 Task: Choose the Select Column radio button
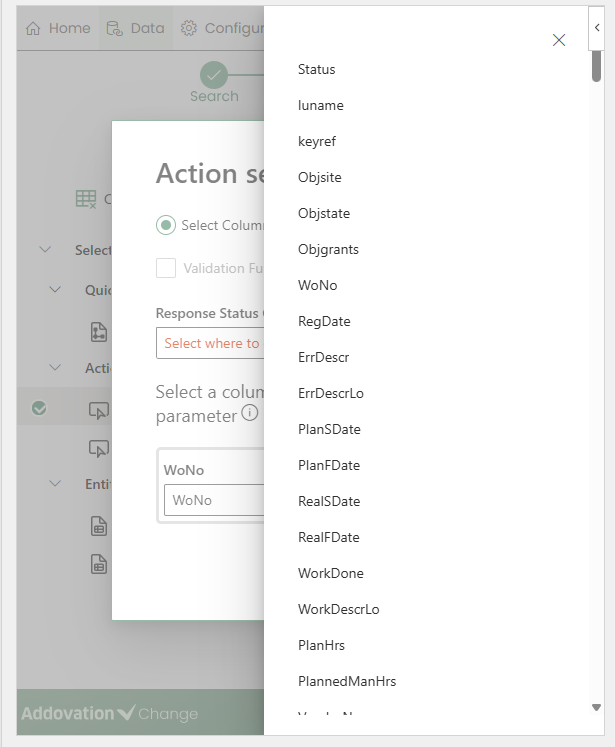(x=166, y=225)
